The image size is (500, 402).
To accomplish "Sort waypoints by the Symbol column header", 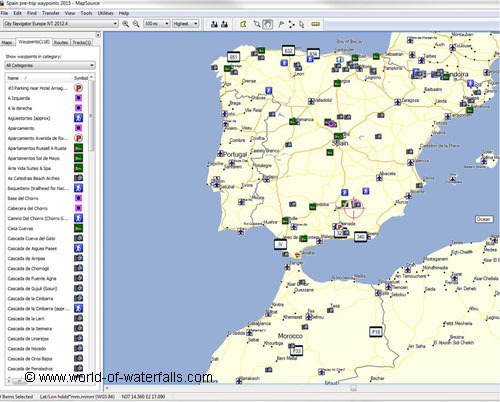I will pos(81,78).
